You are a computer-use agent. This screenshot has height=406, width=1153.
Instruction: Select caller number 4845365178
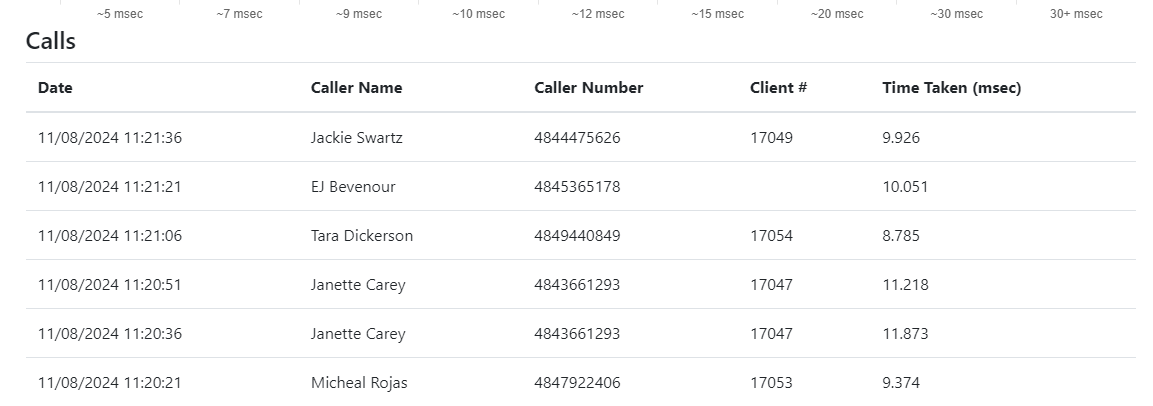coord(577,187)
